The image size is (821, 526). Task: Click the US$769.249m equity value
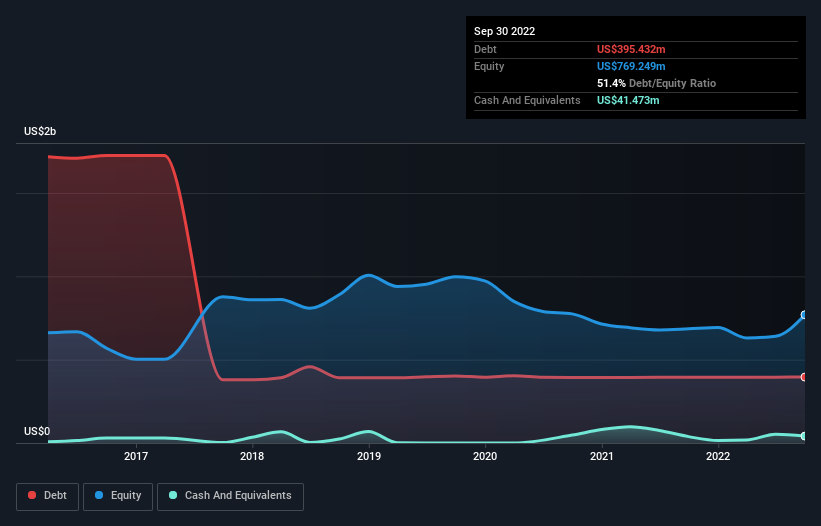[631, 66]
